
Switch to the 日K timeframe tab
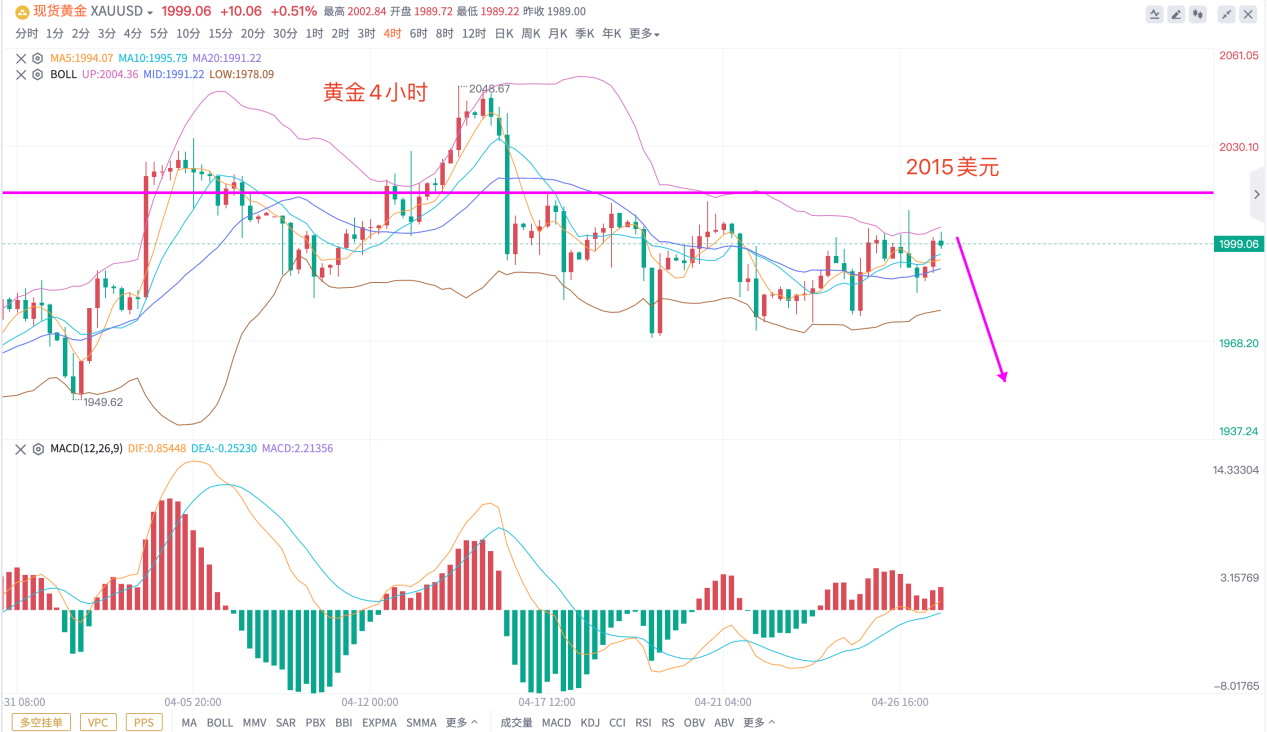504,33
